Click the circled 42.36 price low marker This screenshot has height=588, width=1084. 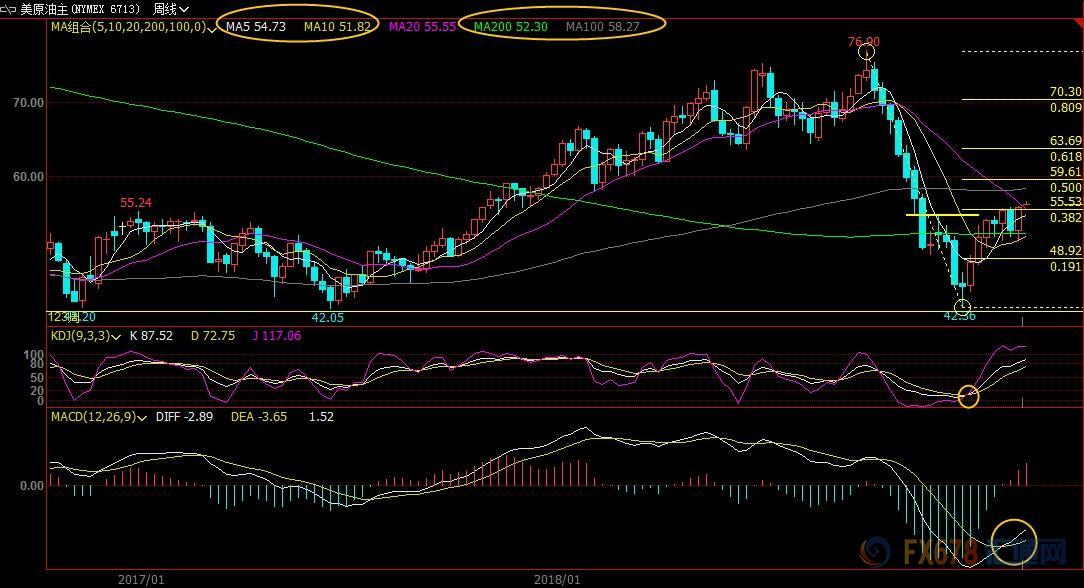point(962,307)
